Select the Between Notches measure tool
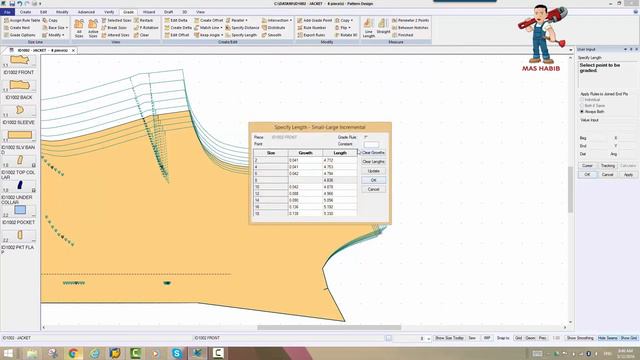 410,28
